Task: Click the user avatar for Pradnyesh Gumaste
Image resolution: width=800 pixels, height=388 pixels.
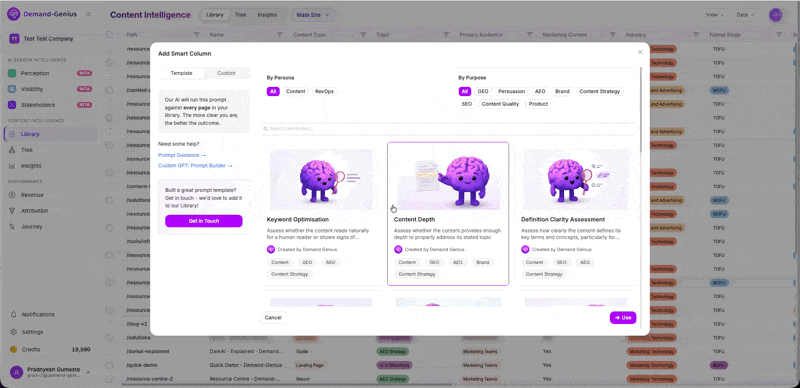Action: pyautogui.click(x=16, y=372)
